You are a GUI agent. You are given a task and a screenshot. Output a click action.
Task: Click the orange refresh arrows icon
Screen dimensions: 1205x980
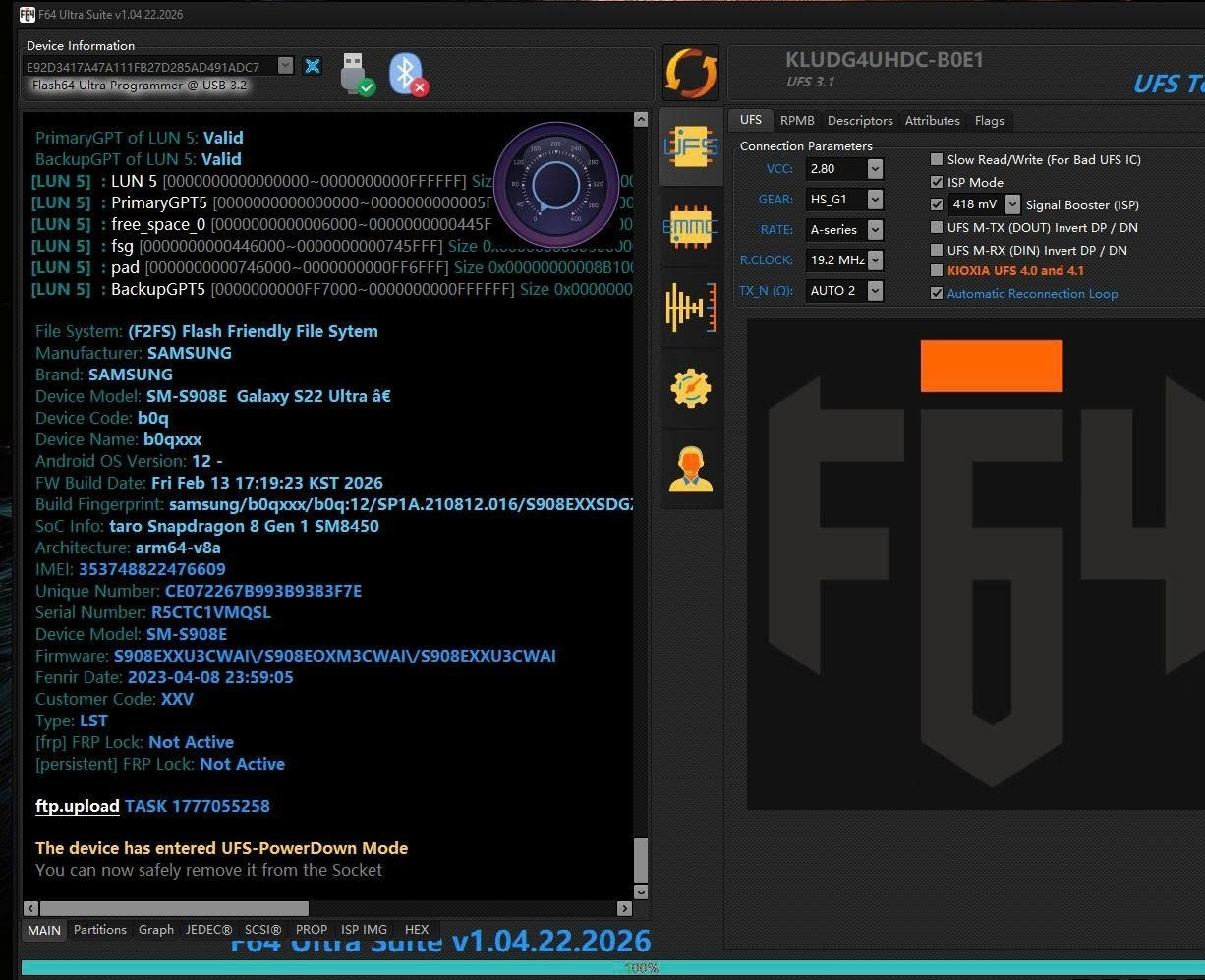tap(691, 73)
